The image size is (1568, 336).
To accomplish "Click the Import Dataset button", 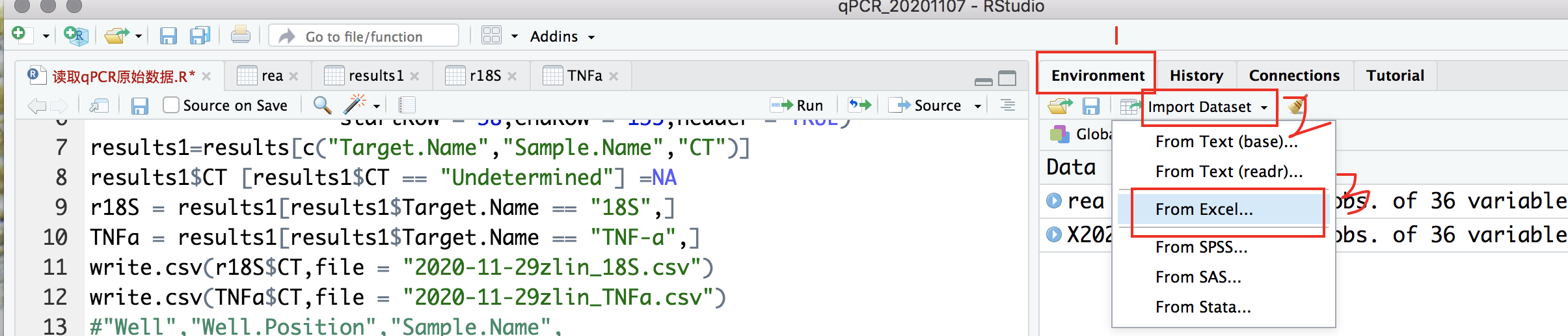I will 1196,106.
